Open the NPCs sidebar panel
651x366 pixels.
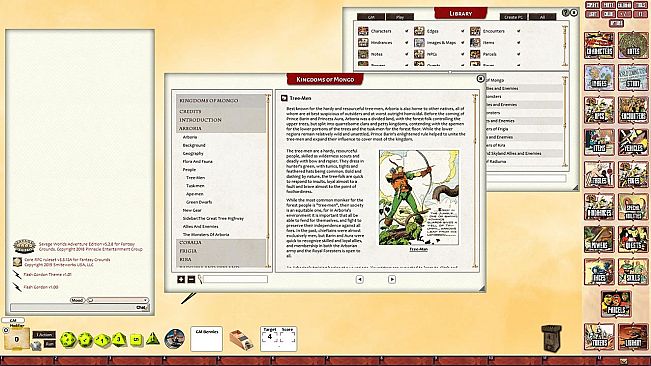tap(599, 110)
